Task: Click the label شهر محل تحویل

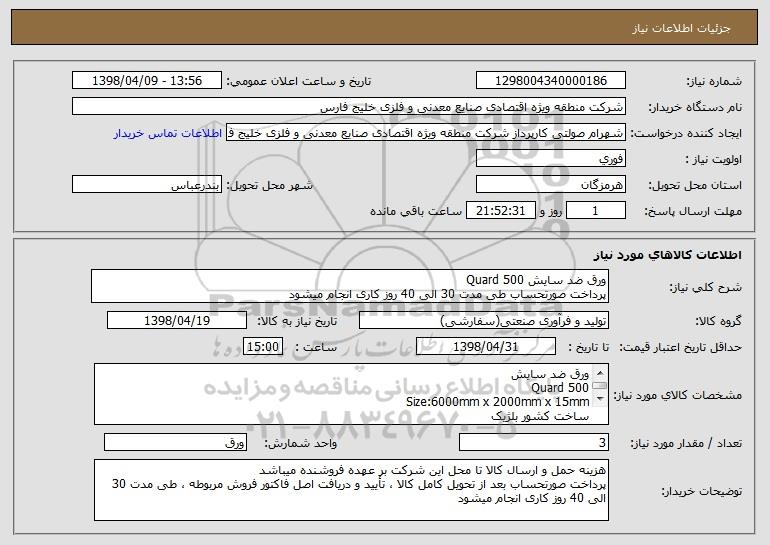Action: pyautogui.click(x=269, y=185)
